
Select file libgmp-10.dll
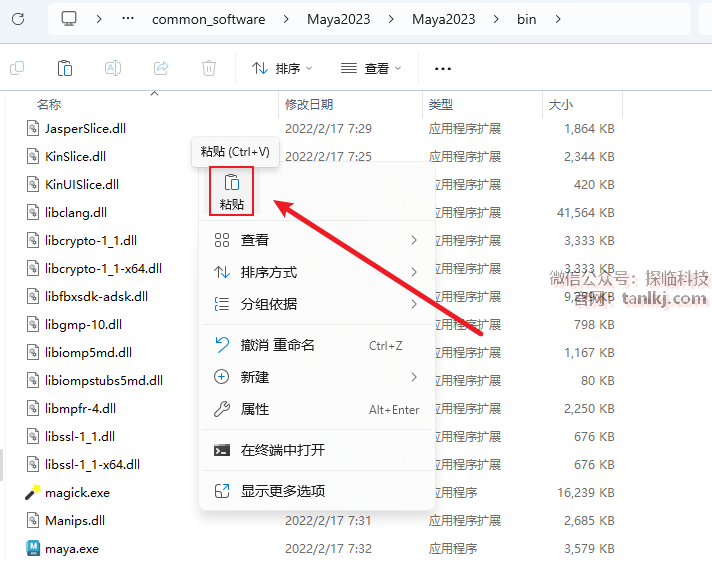click(84, 325)
